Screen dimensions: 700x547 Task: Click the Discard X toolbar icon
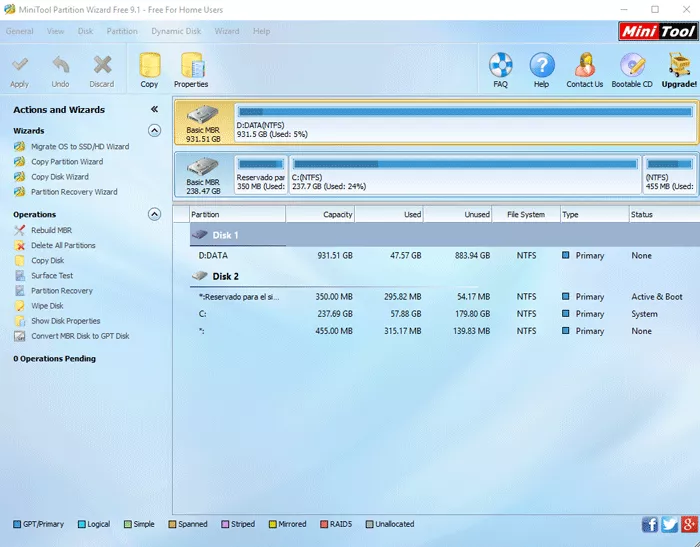[102, 66]
